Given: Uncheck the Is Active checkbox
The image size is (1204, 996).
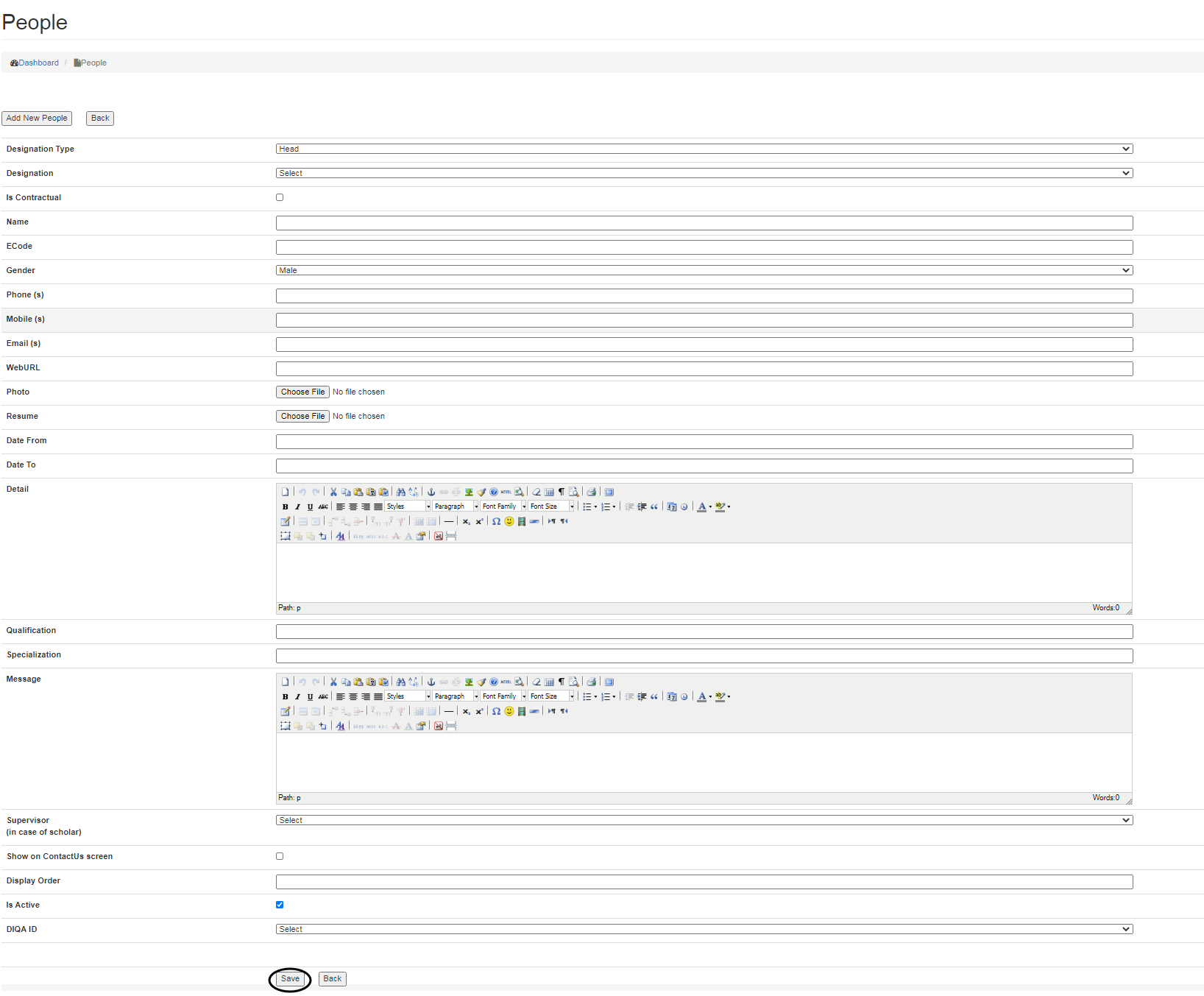Looking at the screenshot, I should coord(280,905).
